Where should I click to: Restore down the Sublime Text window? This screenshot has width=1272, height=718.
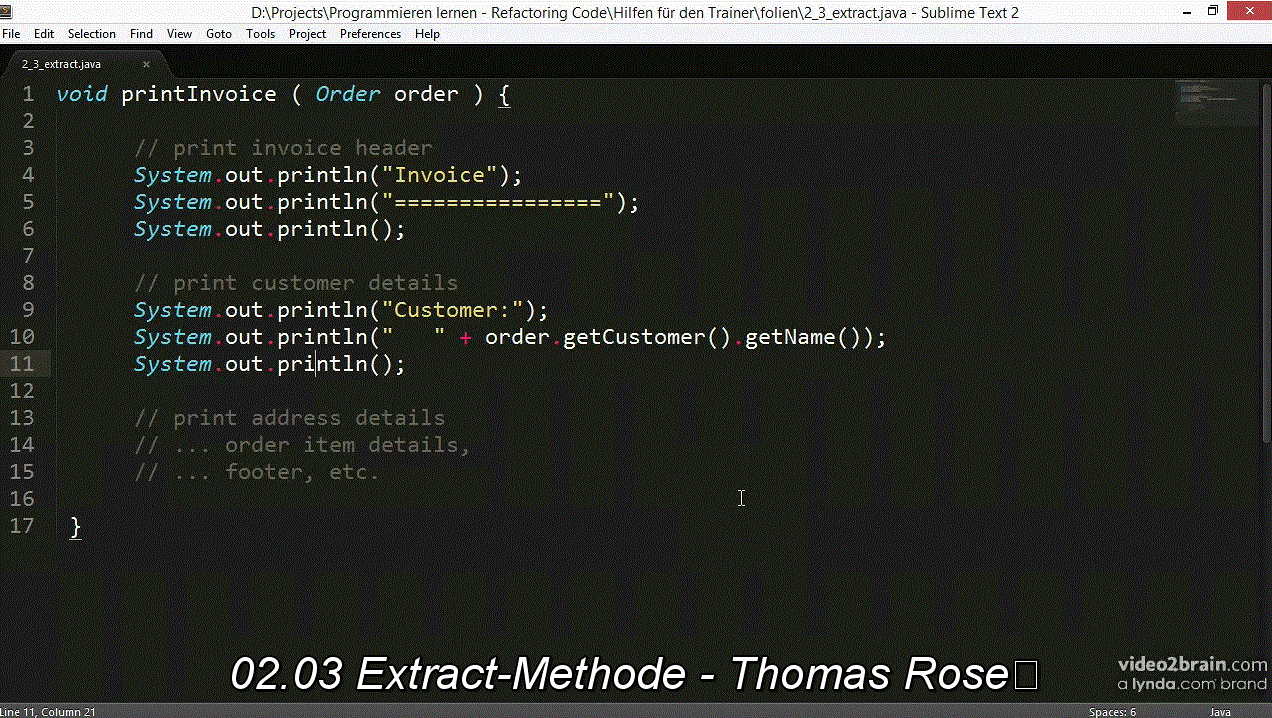pos(1213,11)
